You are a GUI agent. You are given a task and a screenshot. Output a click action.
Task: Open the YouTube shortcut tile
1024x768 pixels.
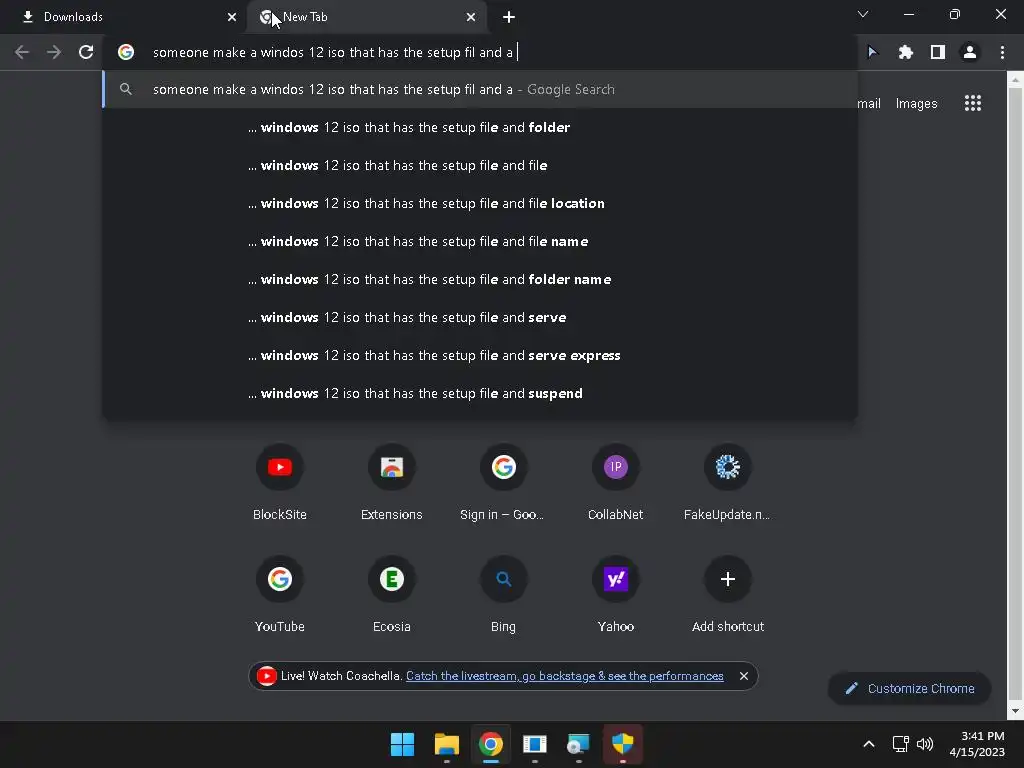click(x=280, y=594)
